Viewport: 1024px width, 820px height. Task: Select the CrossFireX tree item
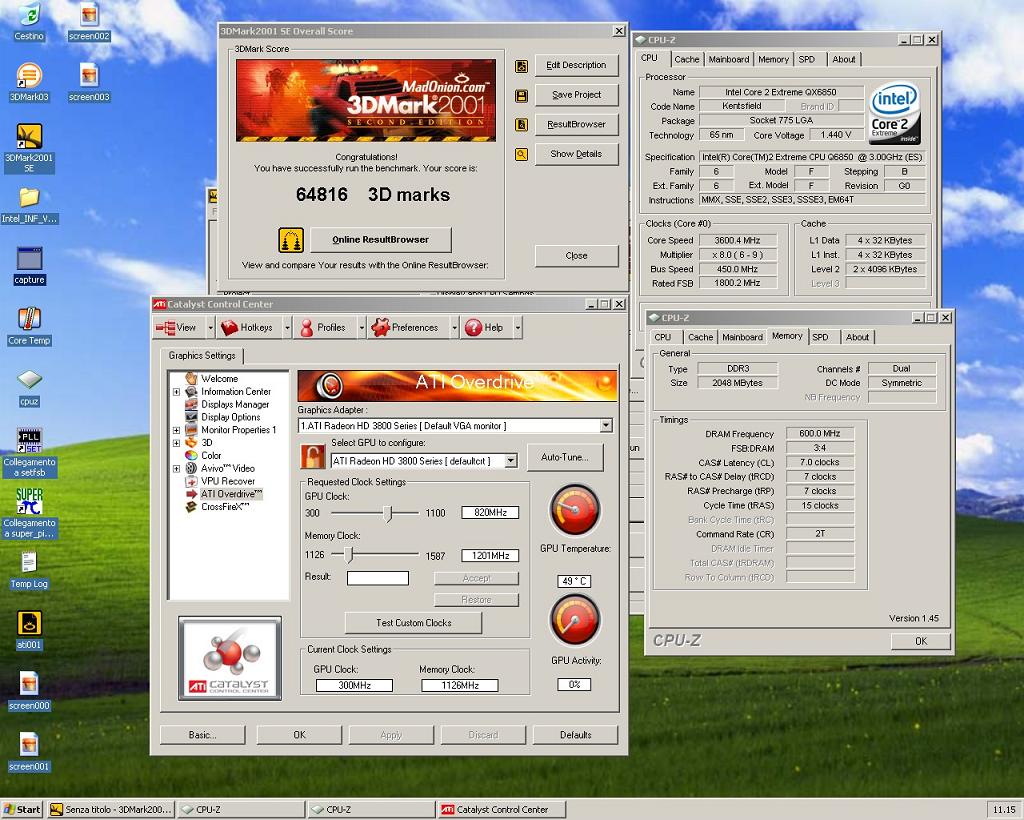pyautogui.click(x=225, y=507)
